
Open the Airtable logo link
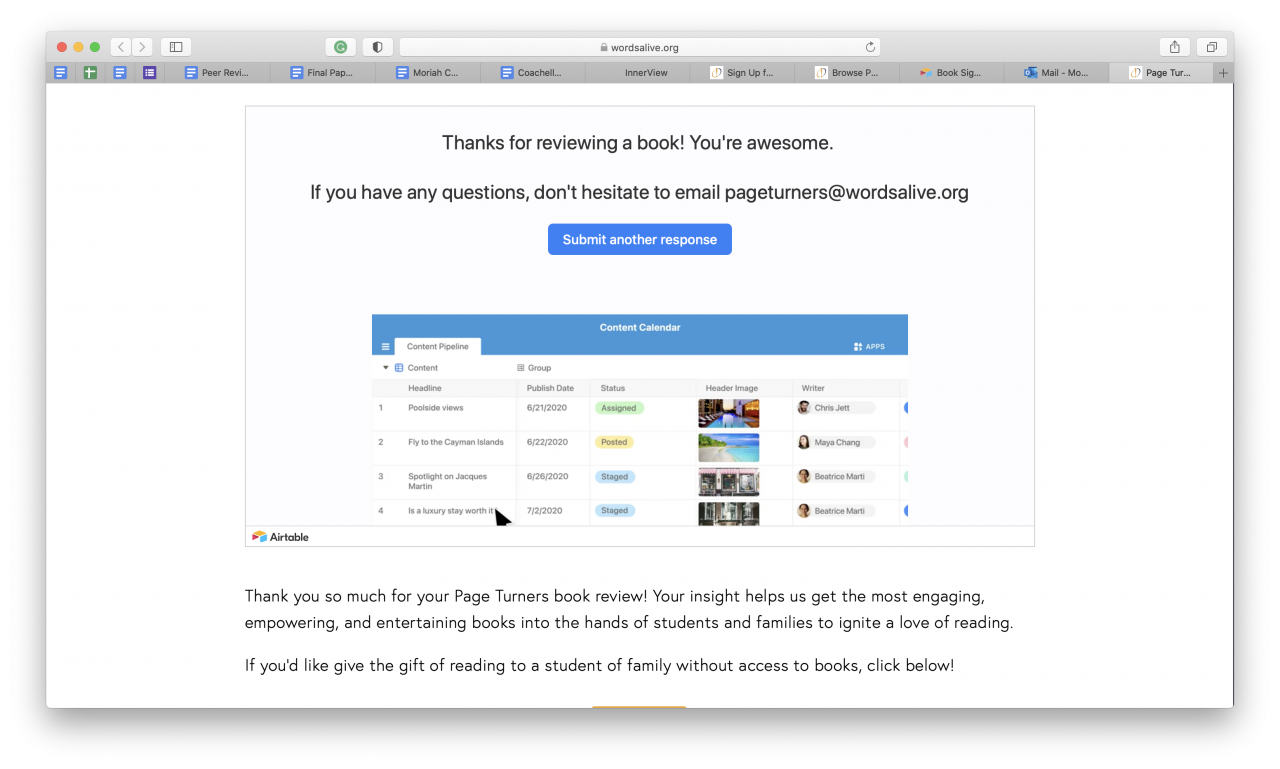pyautogui.click(x=280, y=537)
